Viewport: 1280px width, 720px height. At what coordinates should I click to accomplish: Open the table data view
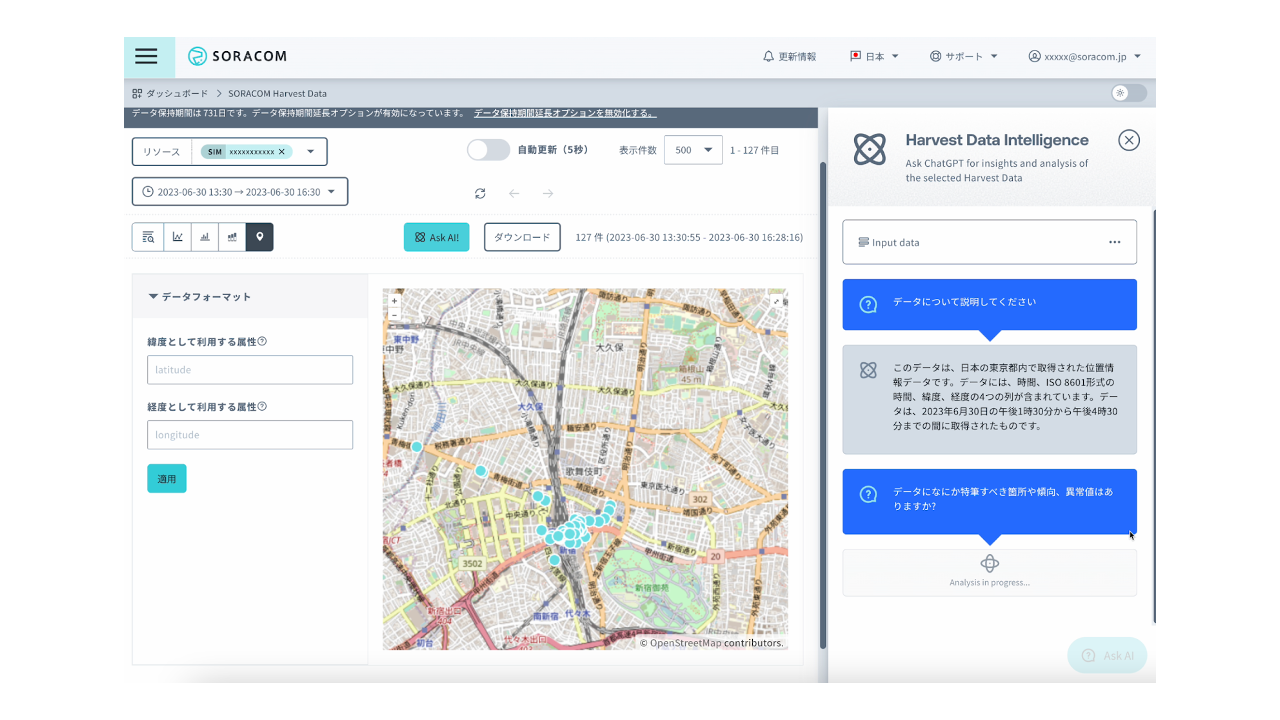pyautogui.click(x=148, y=237)
